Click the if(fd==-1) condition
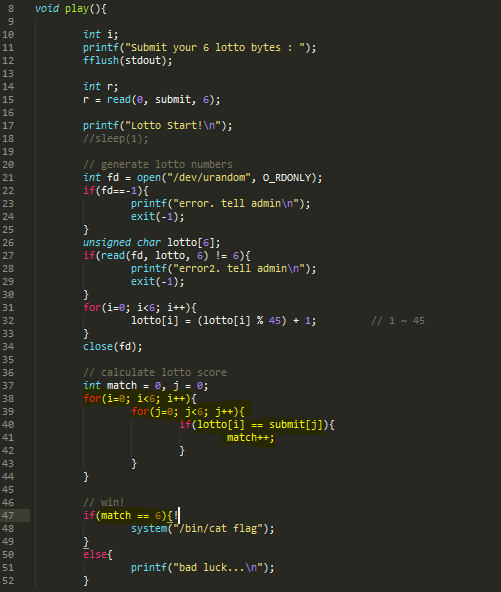Viewport: 501px width, 592px height. pos(116,190)
